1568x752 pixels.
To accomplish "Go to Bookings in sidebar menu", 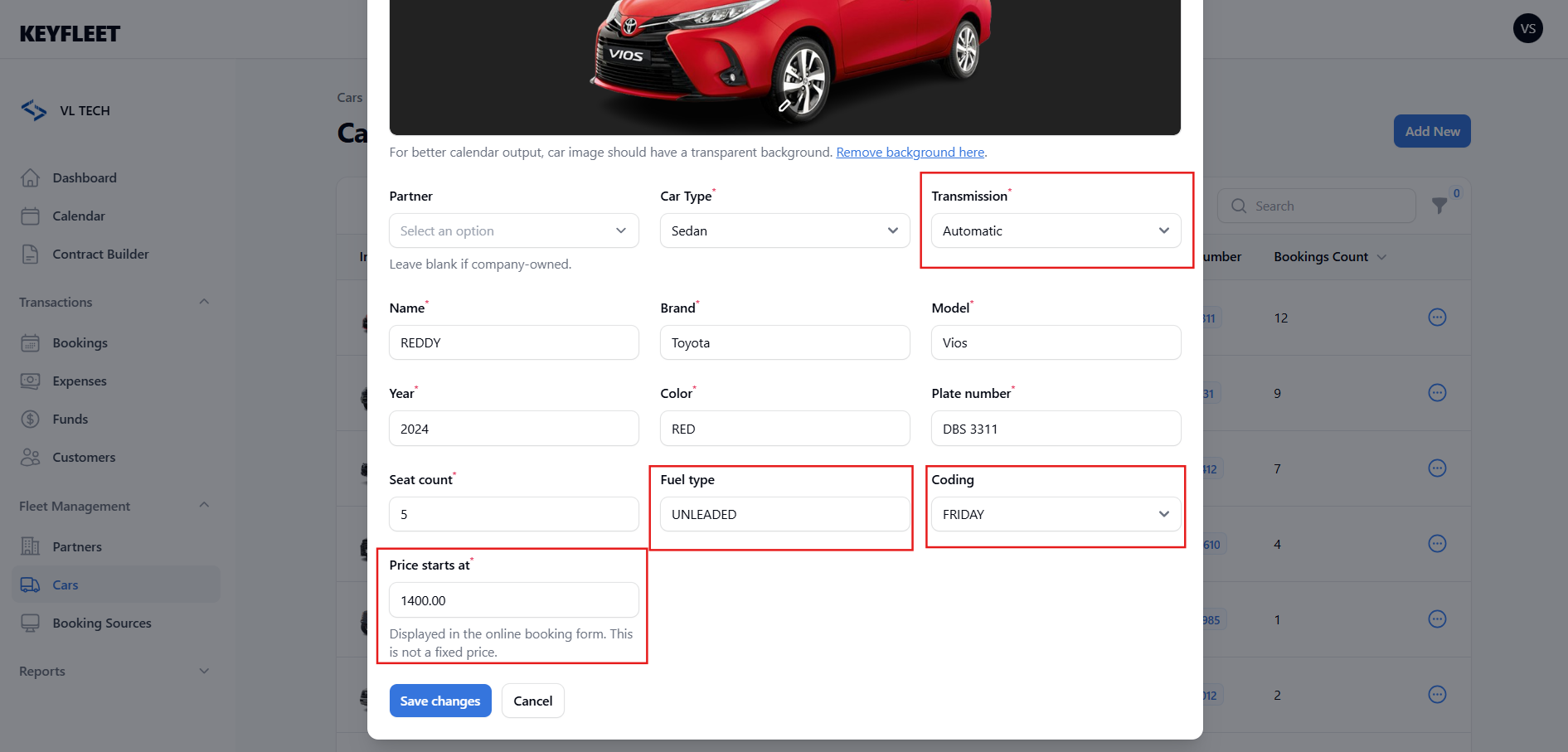I will tap(80, 343).
